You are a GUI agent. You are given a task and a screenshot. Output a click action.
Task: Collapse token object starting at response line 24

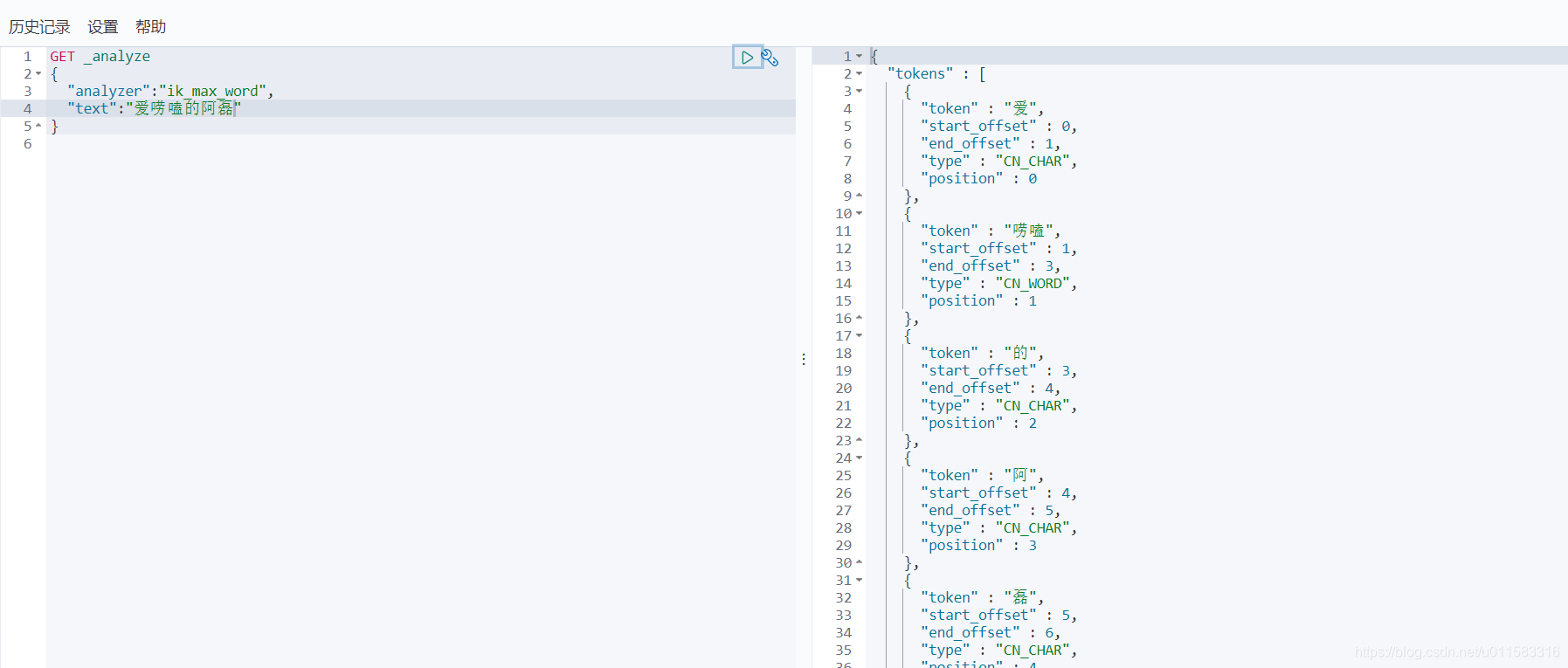(860, 458)
